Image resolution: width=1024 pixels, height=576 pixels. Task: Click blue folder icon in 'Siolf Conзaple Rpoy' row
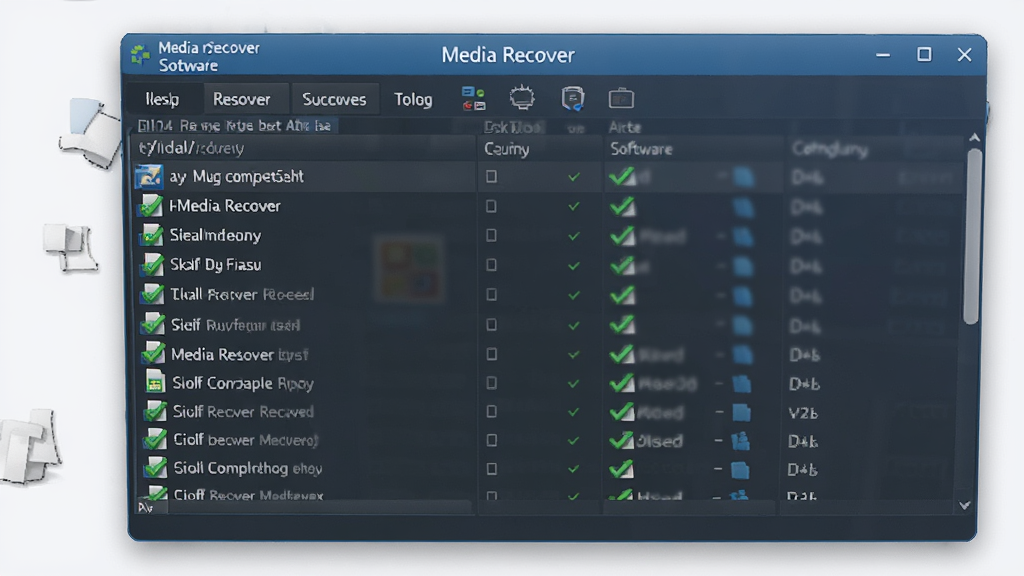741,384
